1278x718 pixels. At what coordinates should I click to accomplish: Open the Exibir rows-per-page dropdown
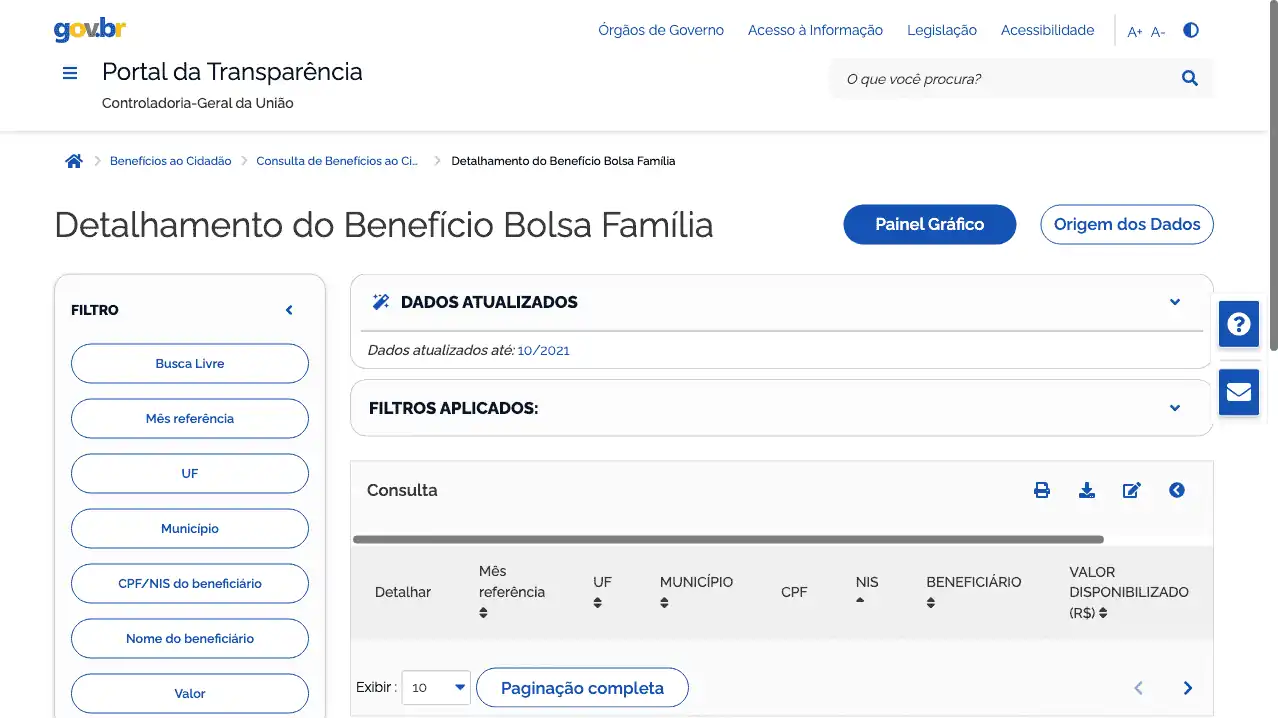click(437, 687)
